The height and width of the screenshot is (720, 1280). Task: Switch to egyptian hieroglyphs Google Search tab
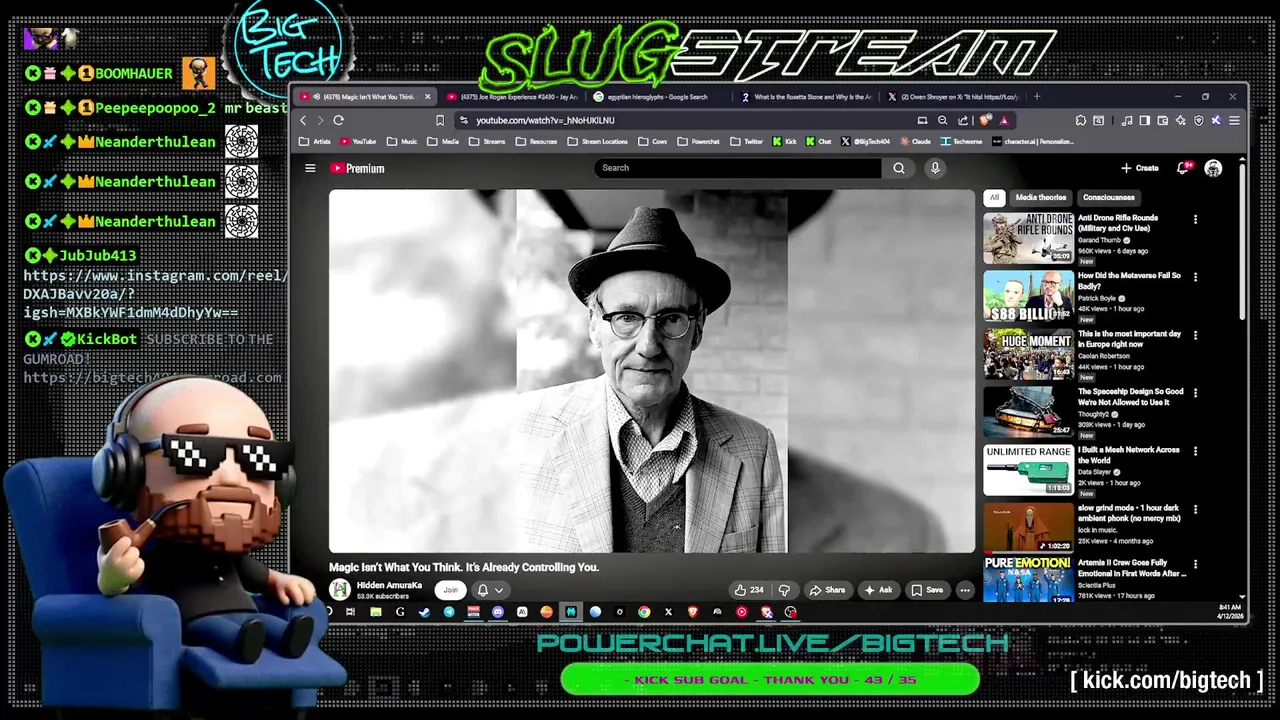tap(658, 97)
